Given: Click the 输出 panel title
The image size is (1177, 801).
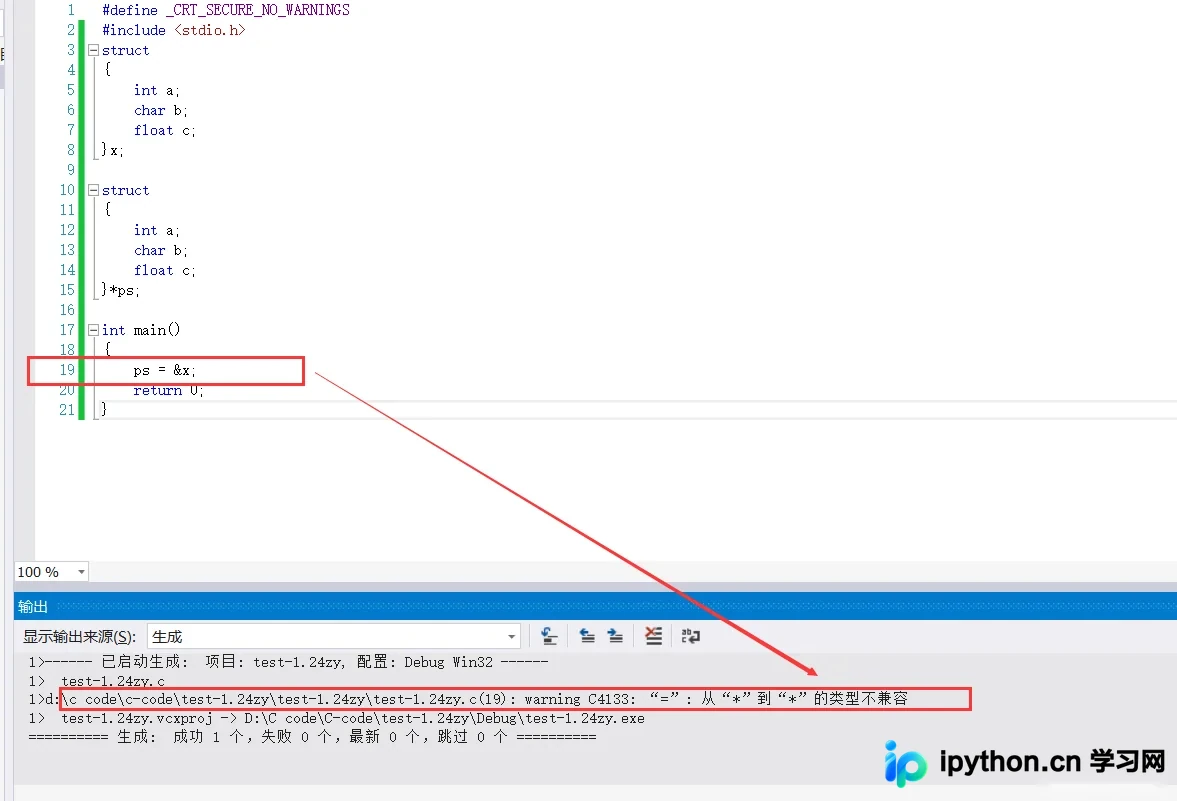Looking at the screenshot, I should 33,607.
